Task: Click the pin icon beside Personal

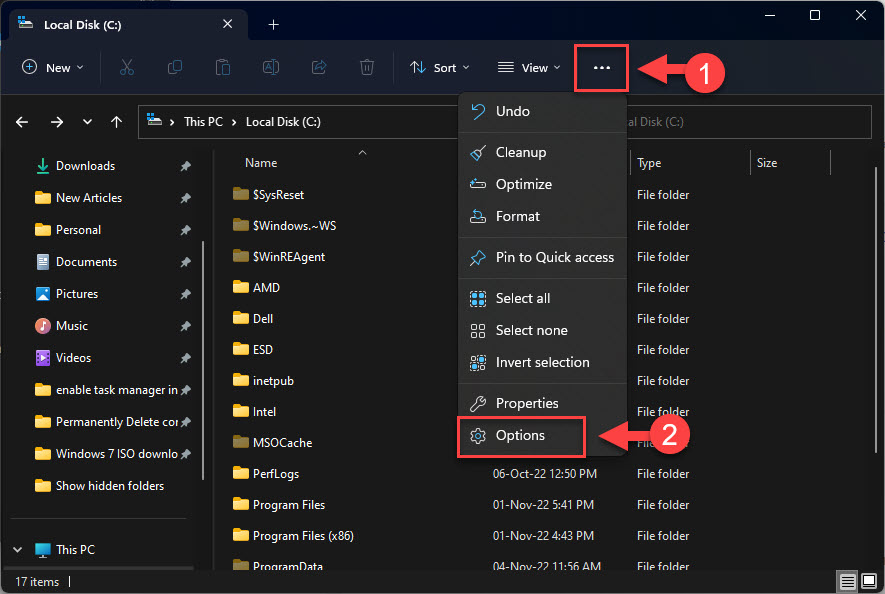Action: point(186,230)
